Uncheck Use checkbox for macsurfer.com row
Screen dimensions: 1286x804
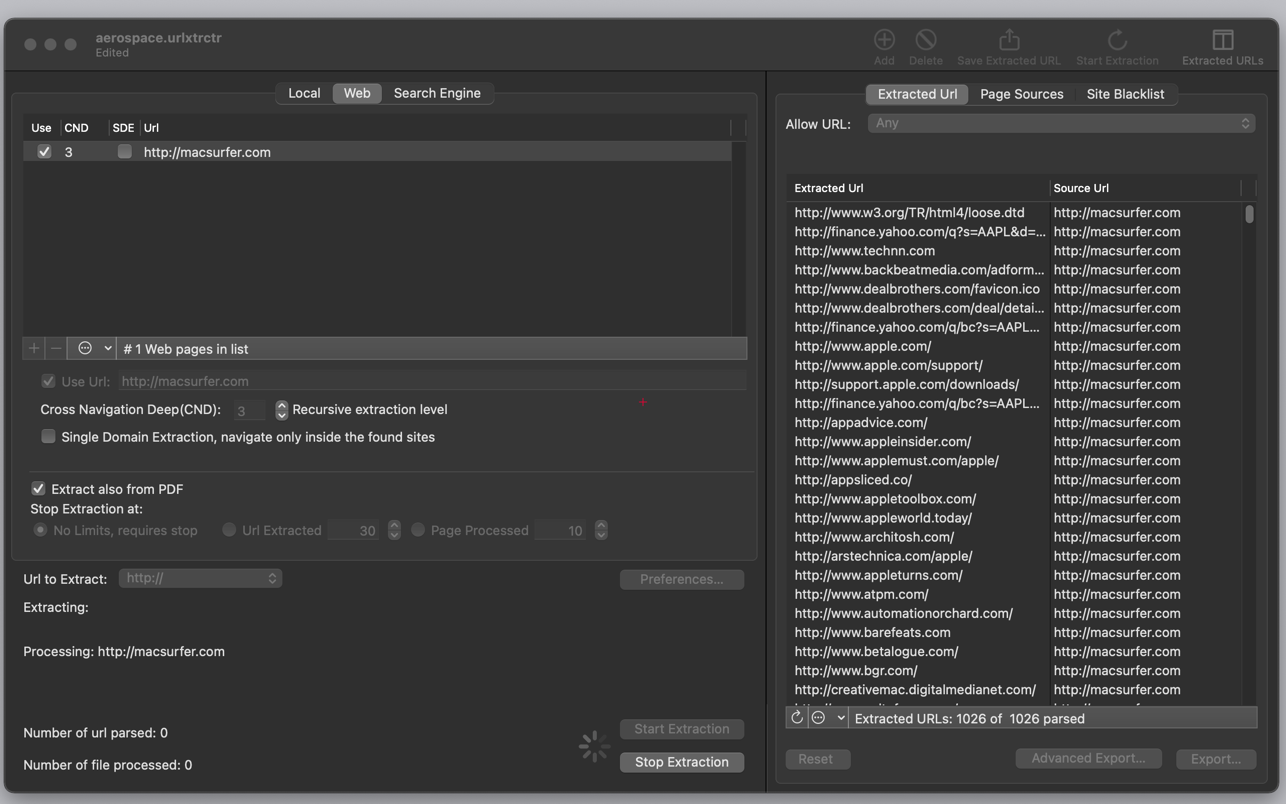tap(44, 152)
